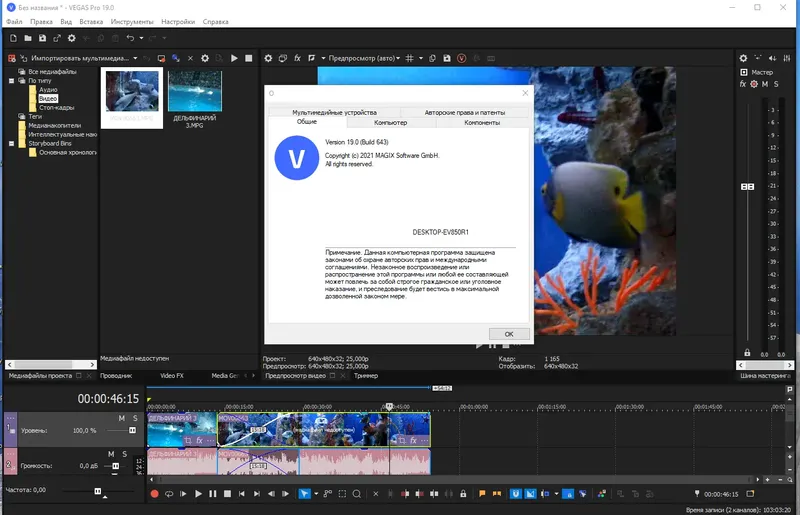Click Pause in timeline transport bar
Viewport: 800px width, 515px height.
(x=213, y=494)
